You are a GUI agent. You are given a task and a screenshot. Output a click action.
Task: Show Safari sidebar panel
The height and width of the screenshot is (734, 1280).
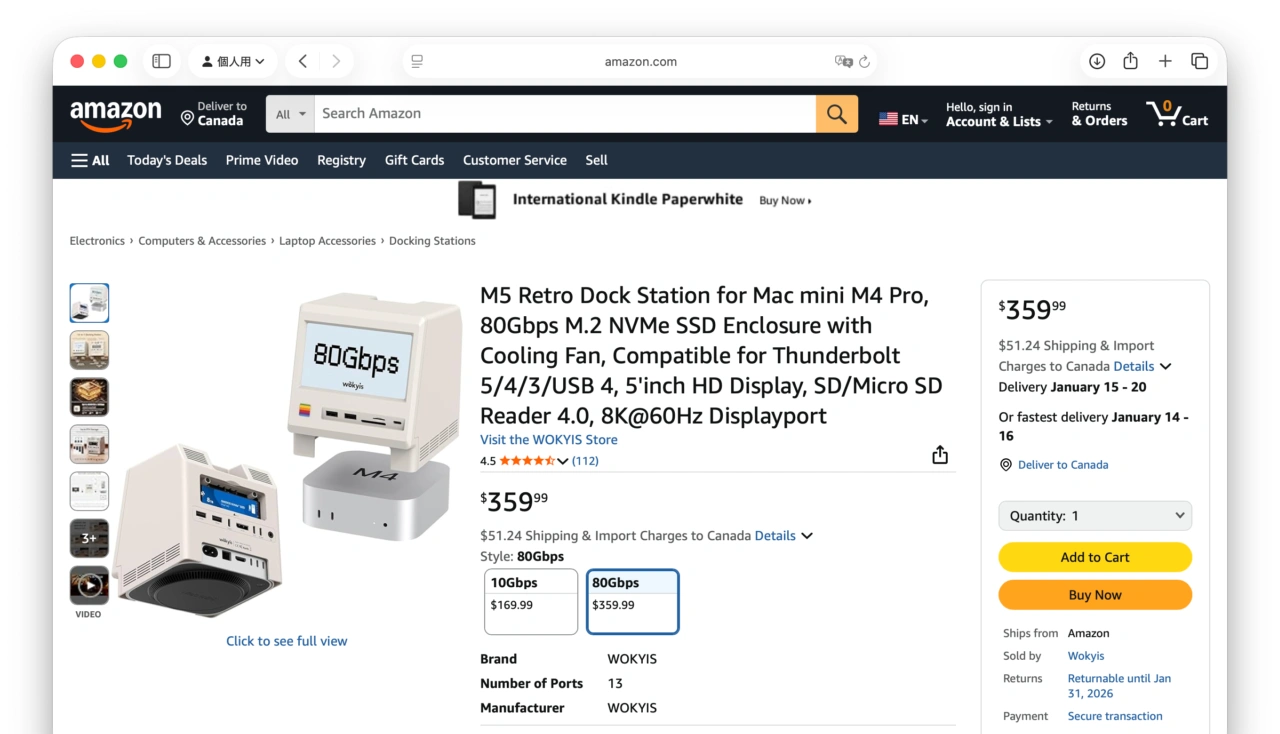(x=161, y=61)
